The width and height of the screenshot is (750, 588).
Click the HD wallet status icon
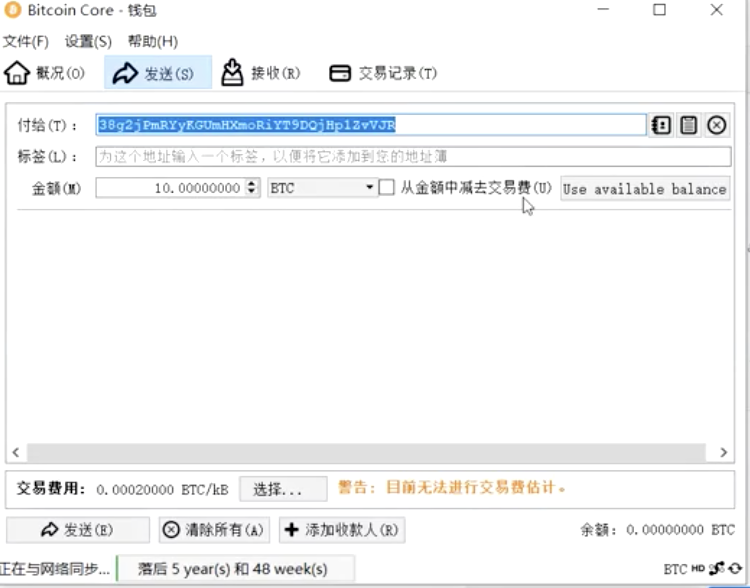pyautogui.click(x=698, y=568)
